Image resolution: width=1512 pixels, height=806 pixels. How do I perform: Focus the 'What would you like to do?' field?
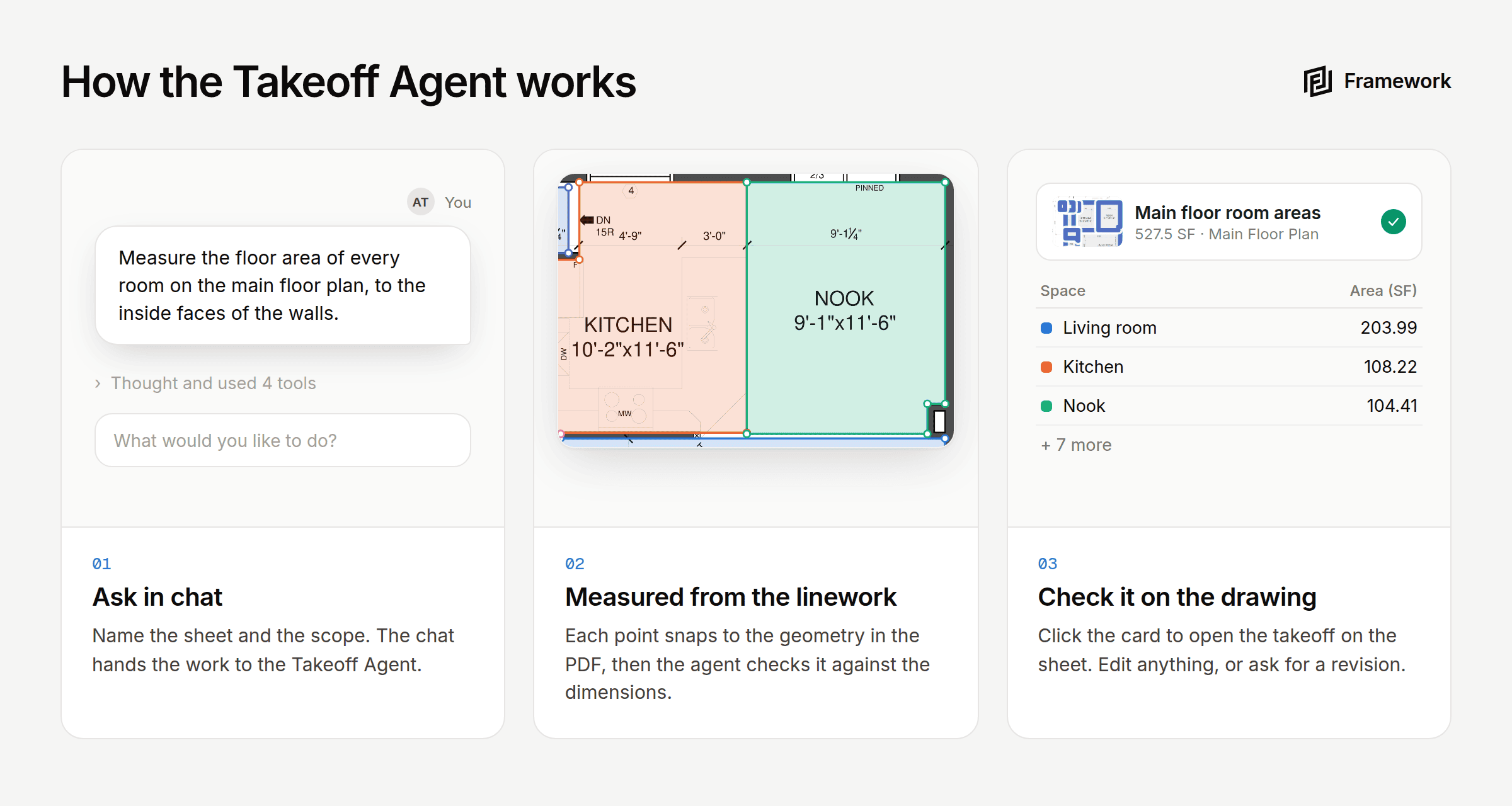click(283, 440)
